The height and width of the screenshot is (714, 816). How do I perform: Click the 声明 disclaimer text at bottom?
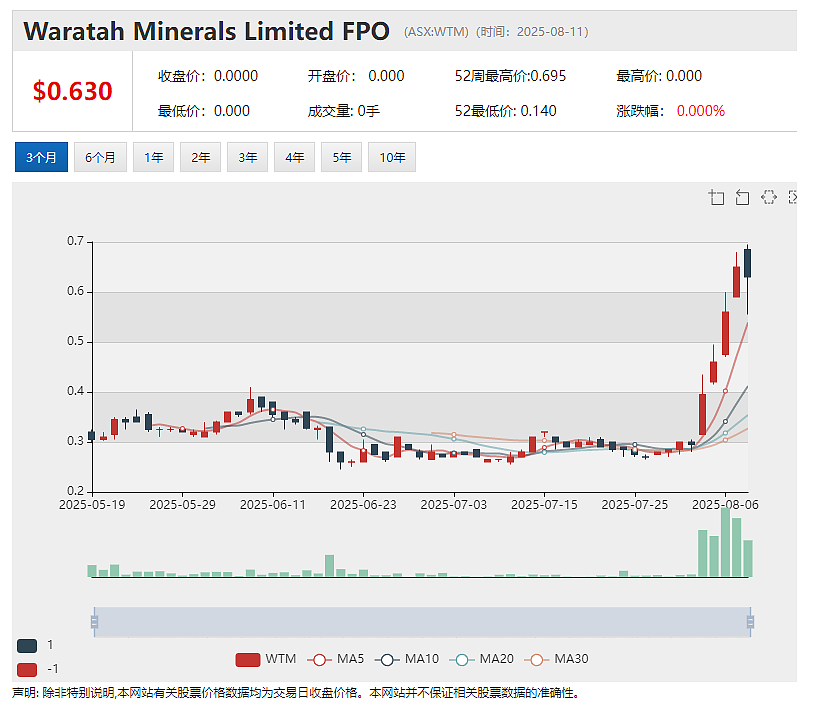[x=295, y=693]
